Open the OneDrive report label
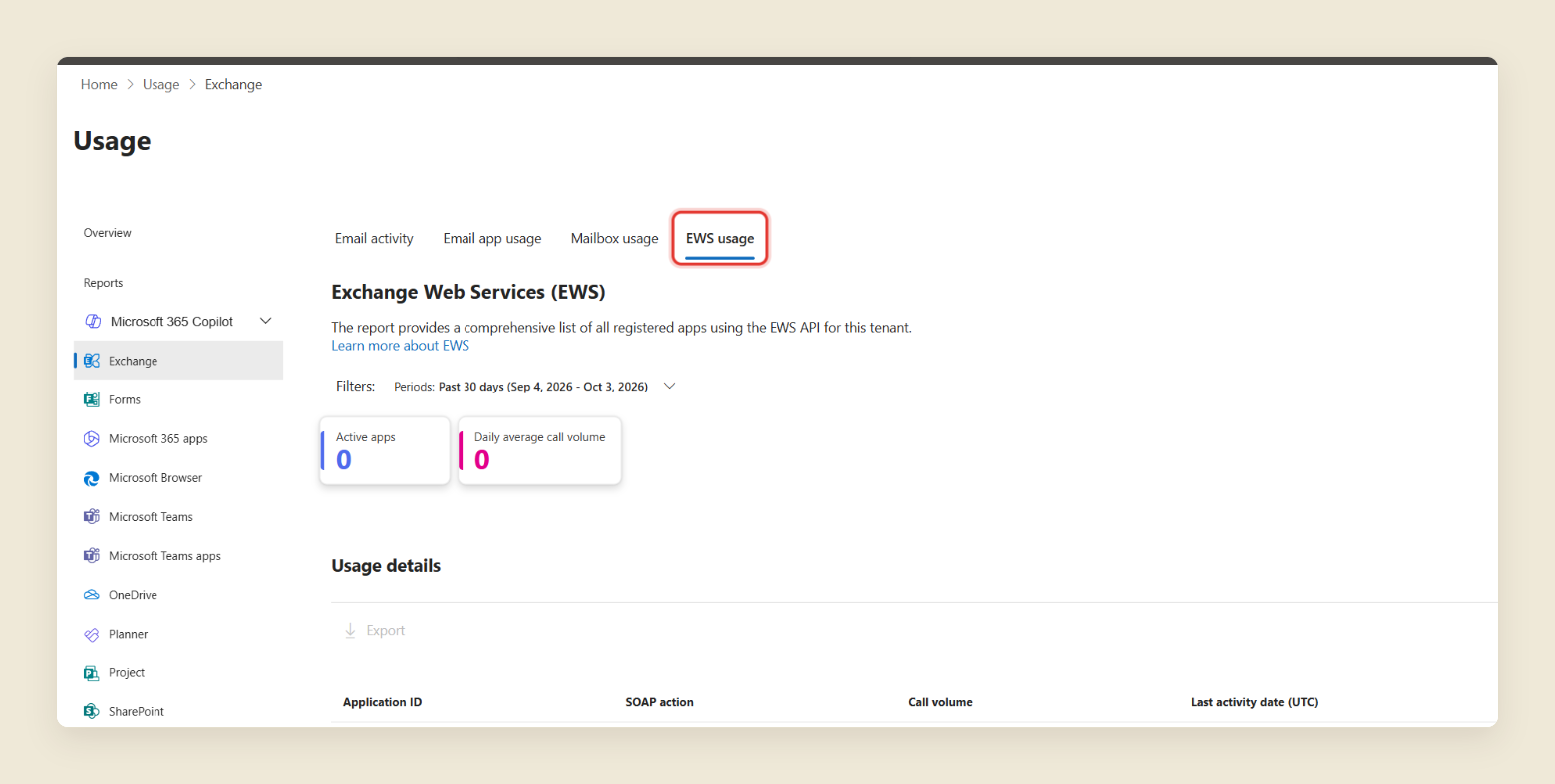The image size is (1555, 784). [133, 595]
